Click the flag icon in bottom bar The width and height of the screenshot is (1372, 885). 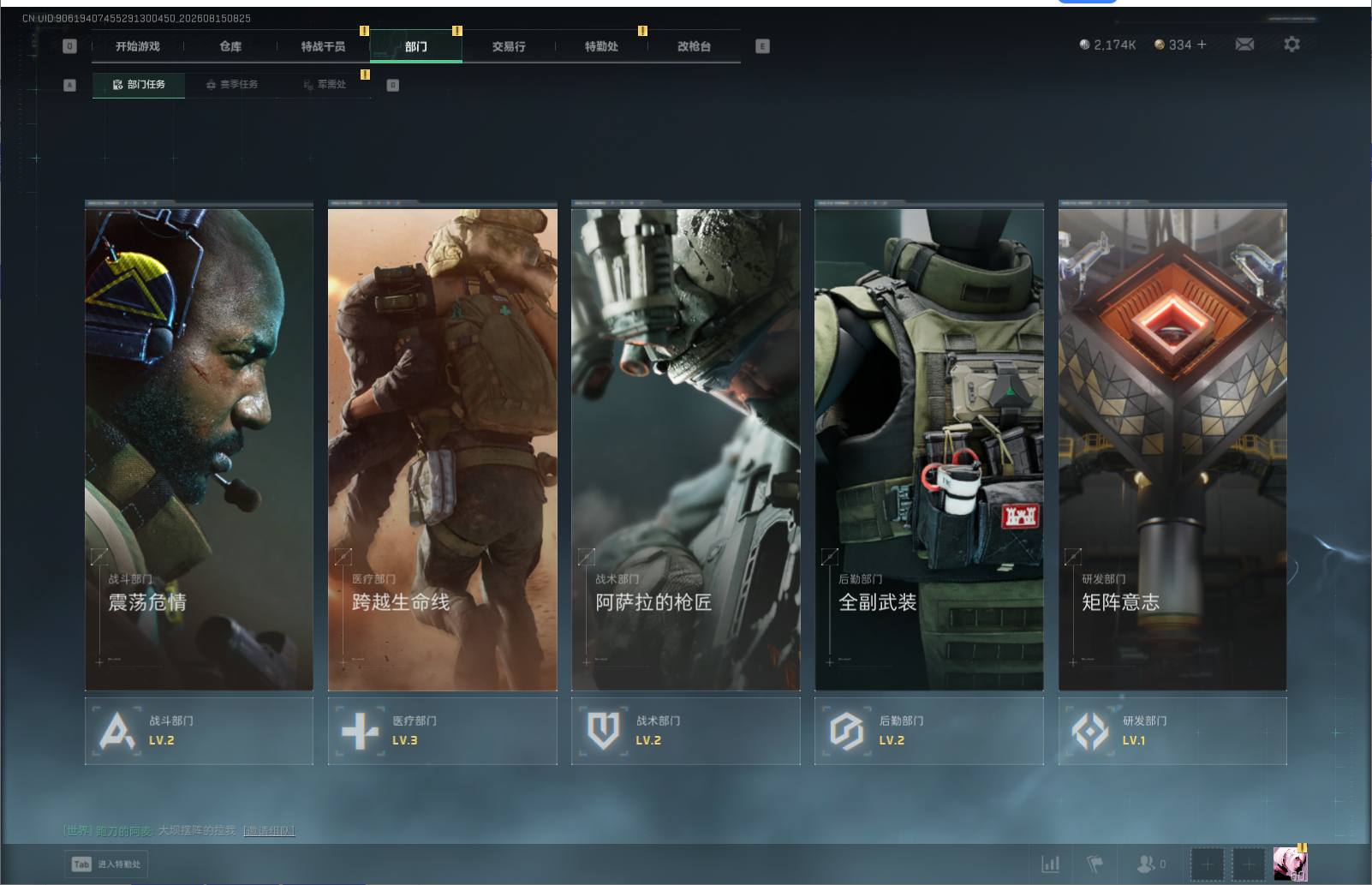(1095, 864)
